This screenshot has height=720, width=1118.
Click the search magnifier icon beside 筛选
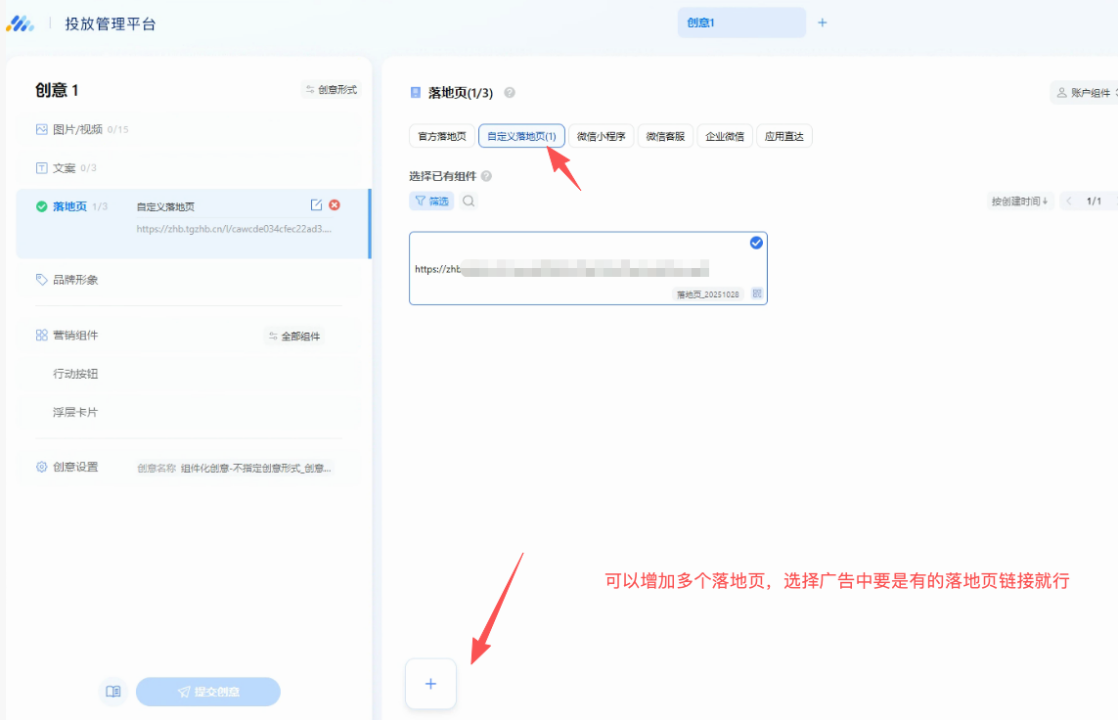(x=468, y=201)
